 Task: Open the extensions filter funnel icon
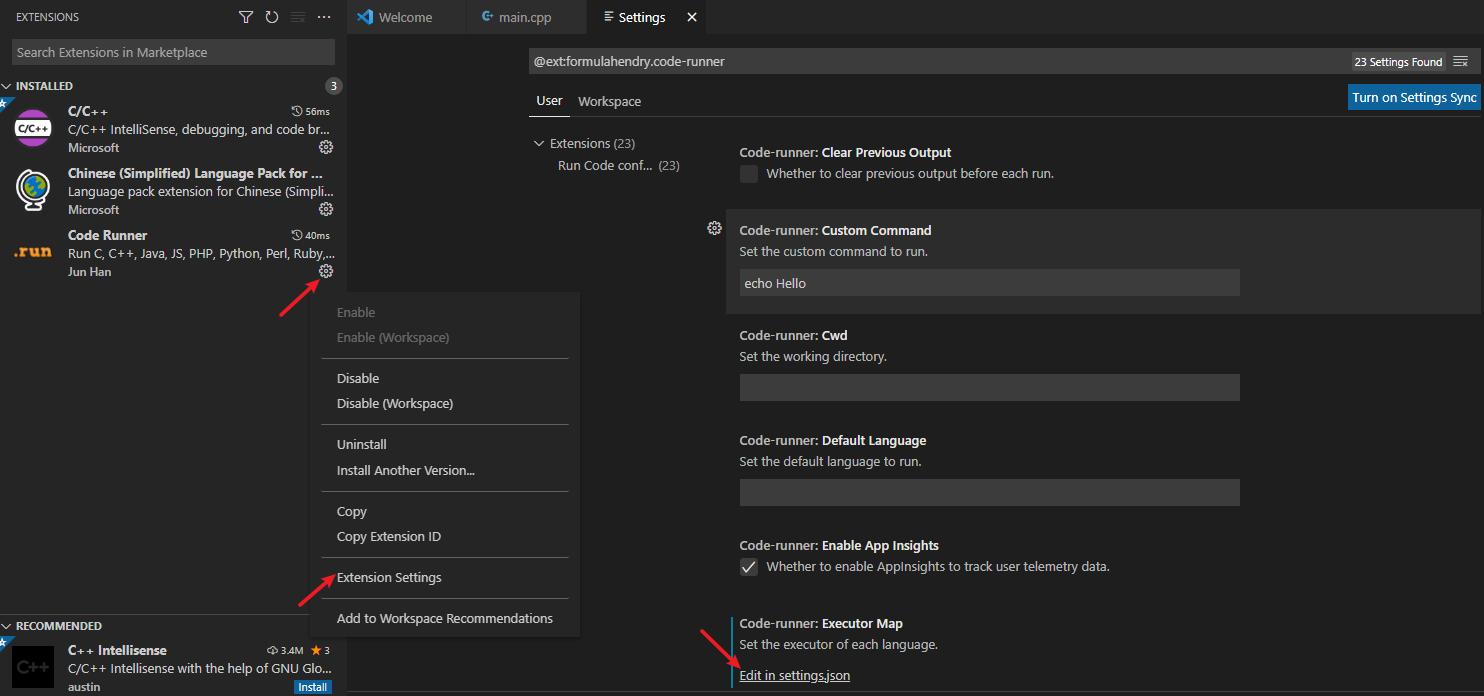pos(246,17)
